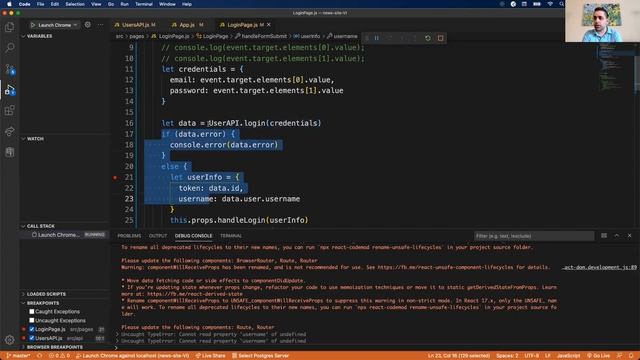Change indentation via Spaces: 2
This screenshot has width=640, height=360.
click(x=507, y=356)
